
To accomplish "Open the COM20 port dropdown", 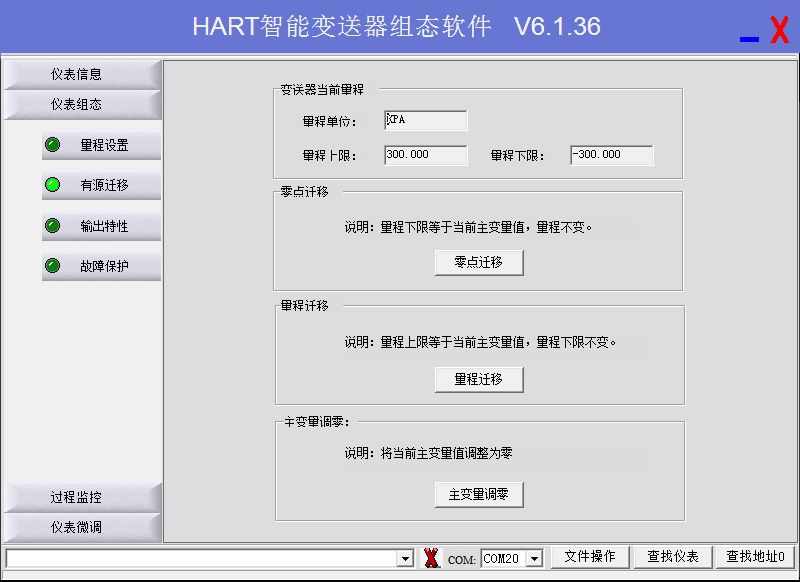I will point(534,558).
